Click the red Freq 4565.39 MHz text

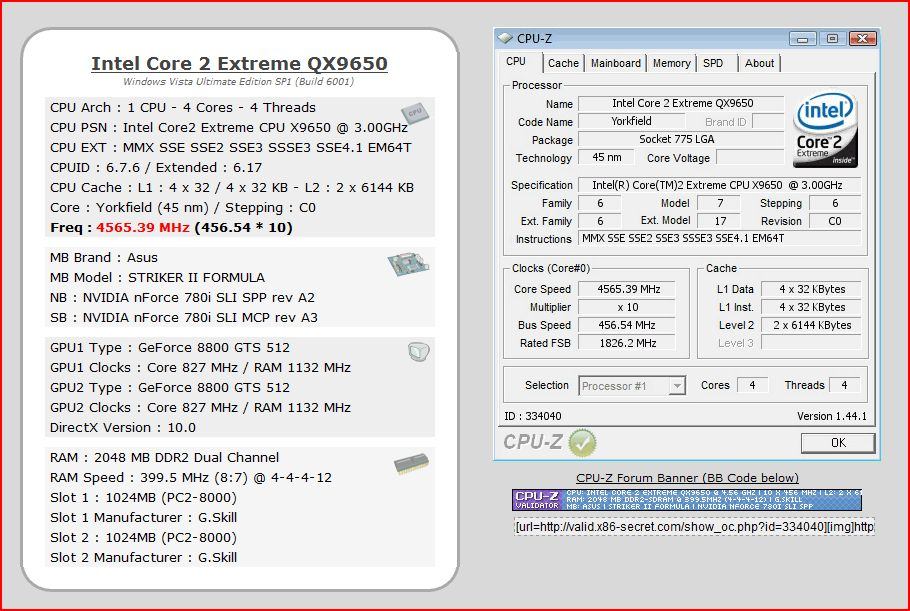(143, 227)
